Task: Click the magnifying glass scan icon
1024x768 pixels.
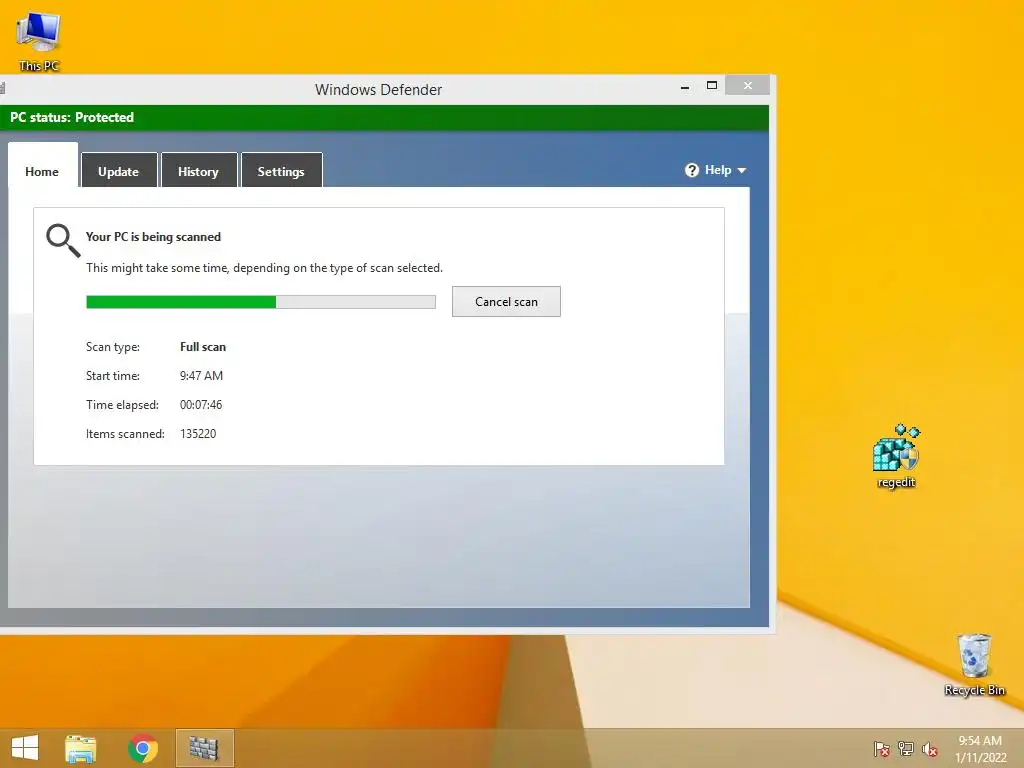Action: (63, 240)
